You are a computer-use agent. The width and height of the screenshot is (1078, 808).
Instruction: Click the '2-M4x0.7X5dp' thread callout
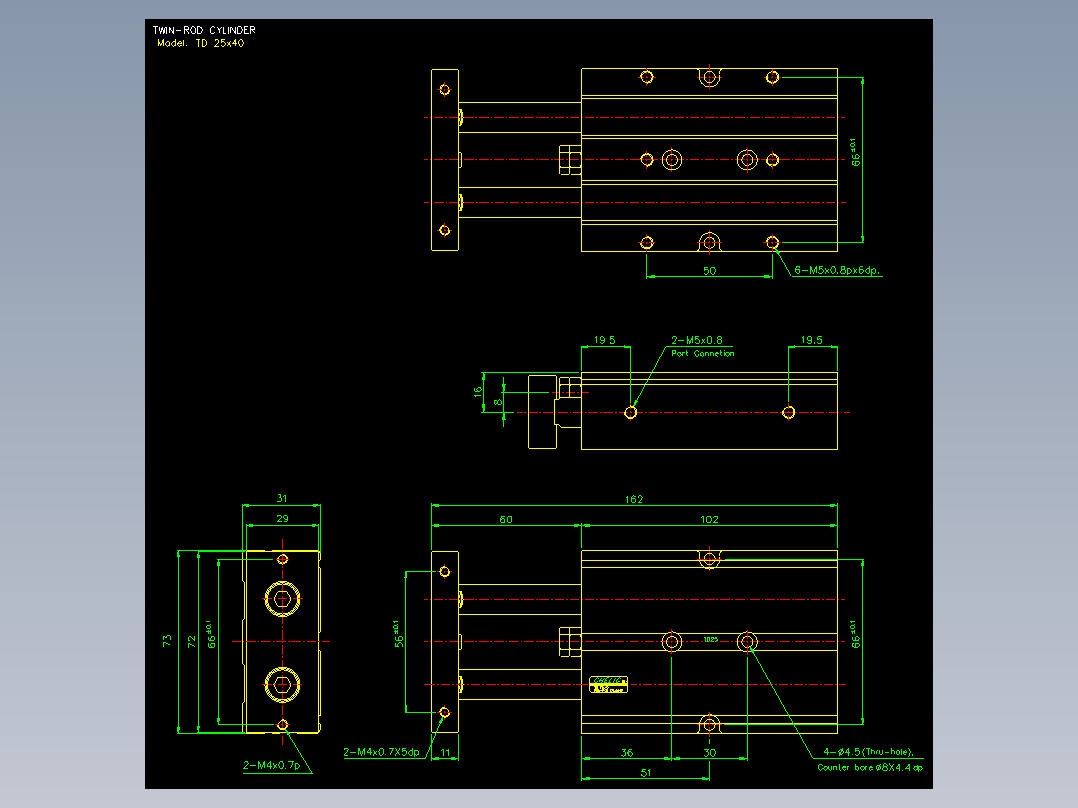click(x=382, y=752)
